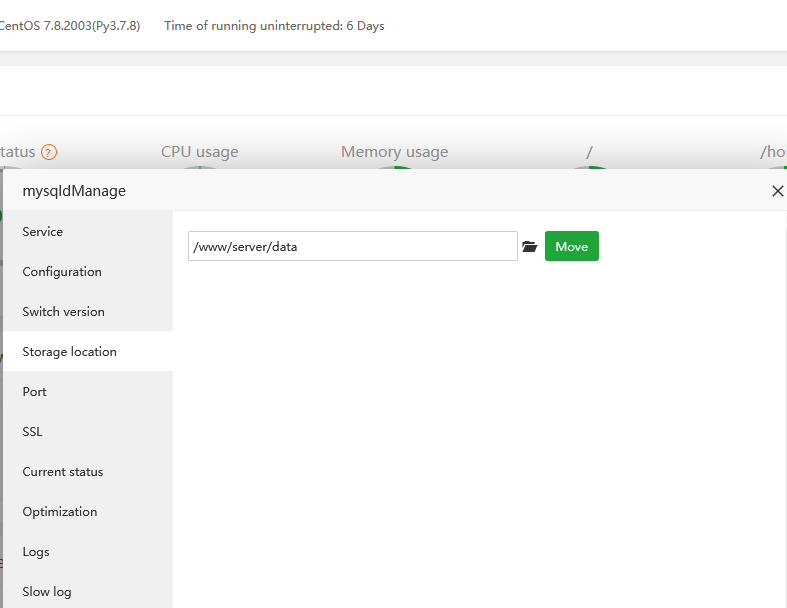Open folder browser for storage path
Image resolution: width=787 pixels, height=608 pixels.
click(530, 247)
